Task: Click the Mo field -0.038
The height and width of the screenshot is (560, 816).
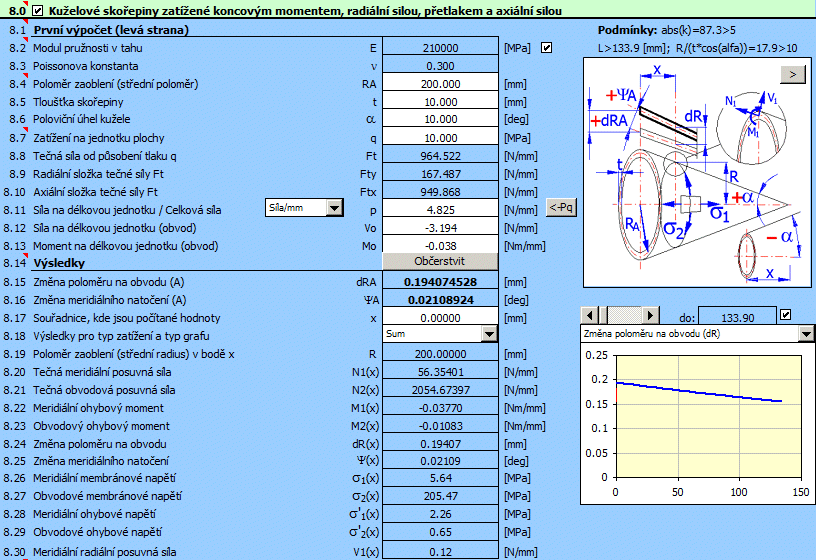Action: tap(440, 246)
